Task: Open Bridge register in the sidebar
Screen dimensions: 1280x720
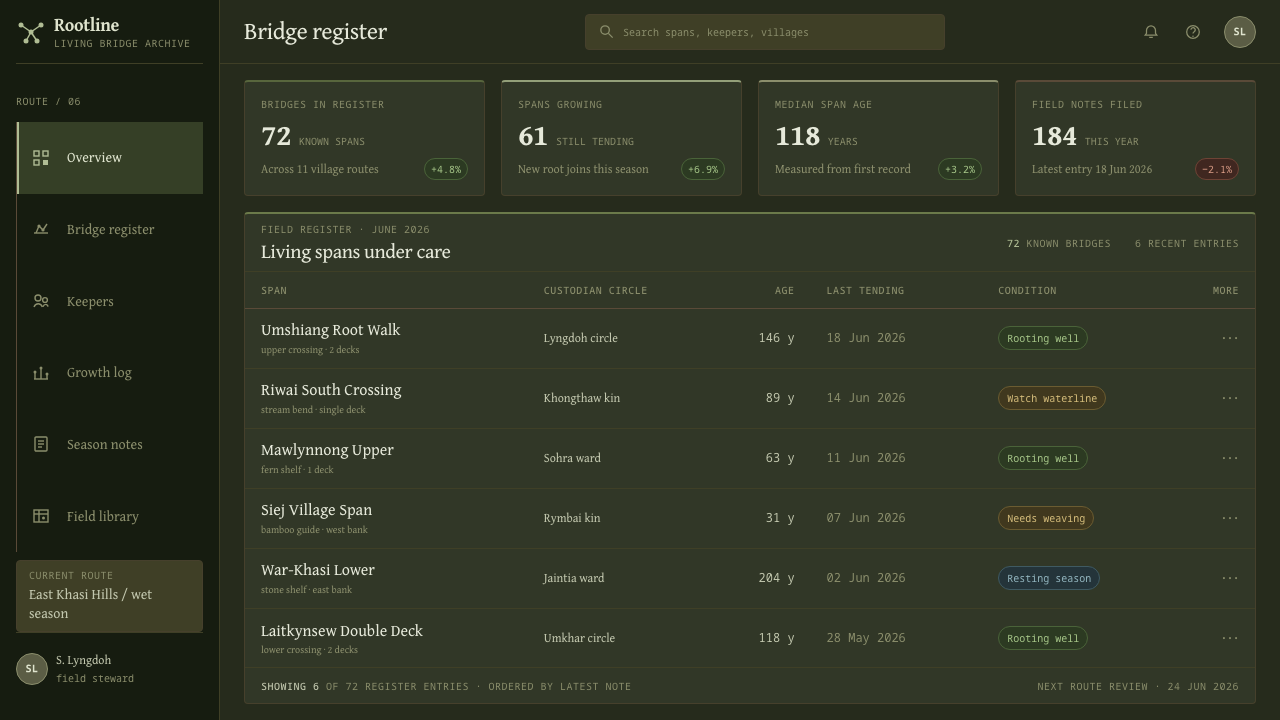Action: tap(110, 229)
